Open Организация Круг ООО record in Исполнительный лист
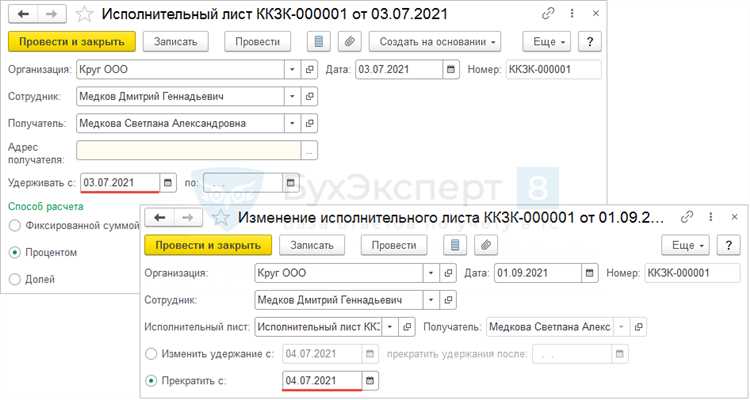Image resolution: width=750 pixels, height=400 pixels. (309, 69)
